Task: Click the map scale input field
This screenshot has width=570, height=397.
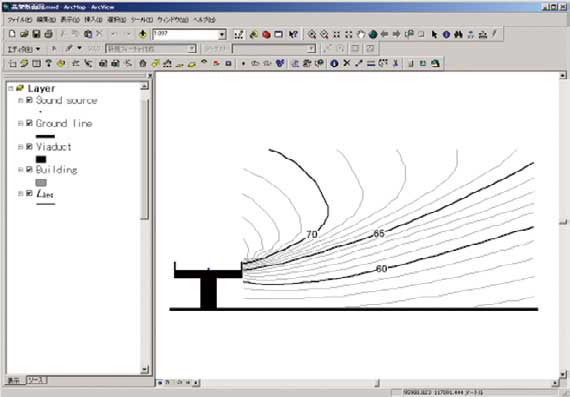Action: (185, 35)
